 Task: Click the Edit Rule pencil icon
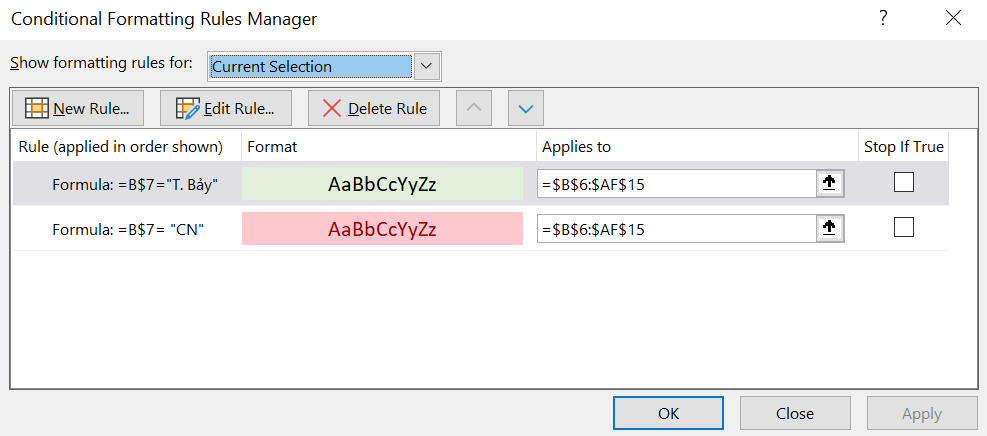tap(188, 108)
